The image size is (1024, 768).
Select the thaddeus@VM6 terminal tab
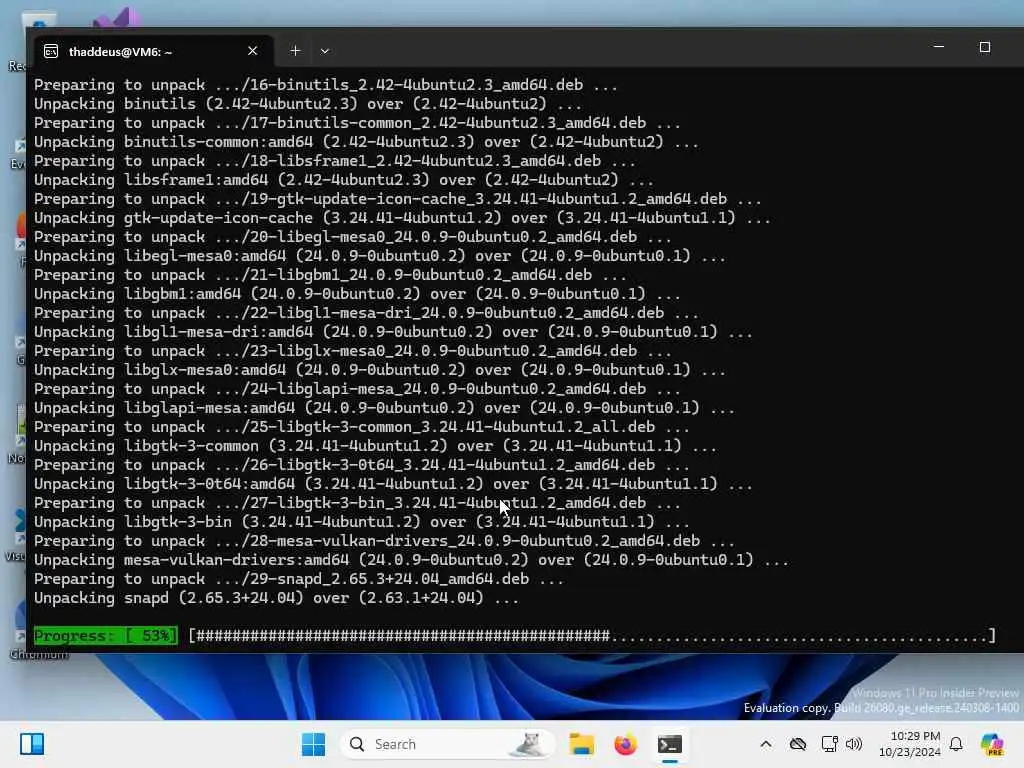[x=153, y=51]
